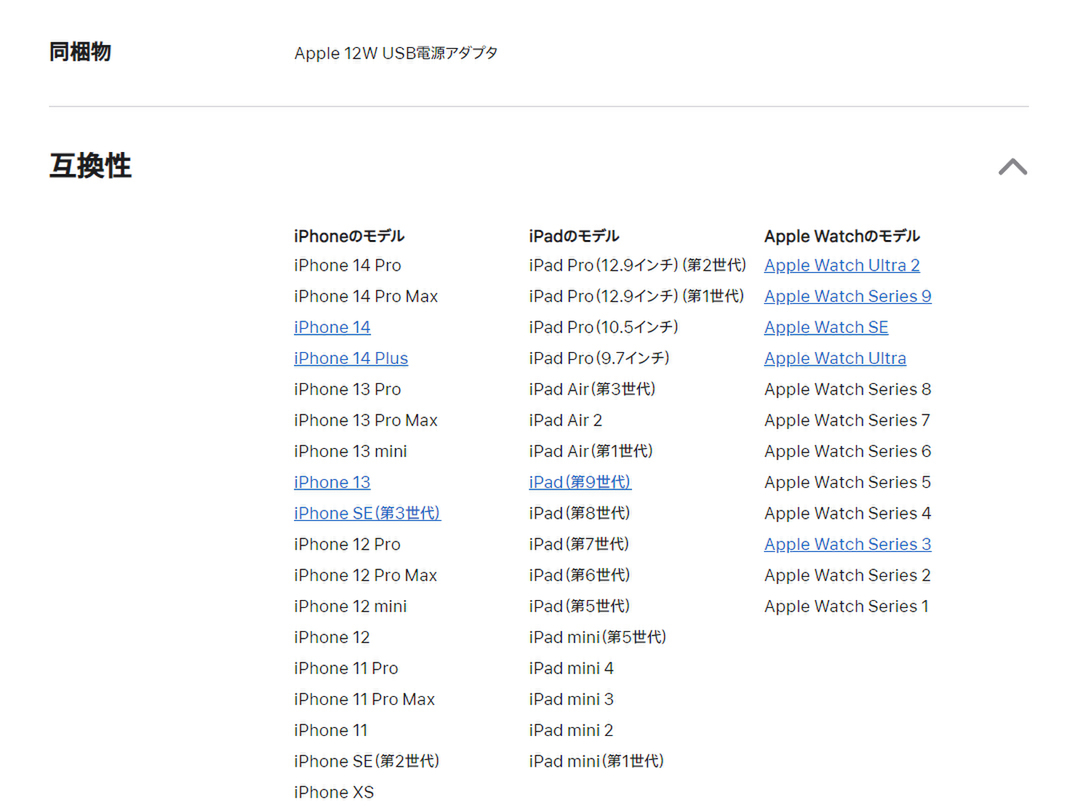
Task: Click the 同梱物 section label
Action: [80, 52]
